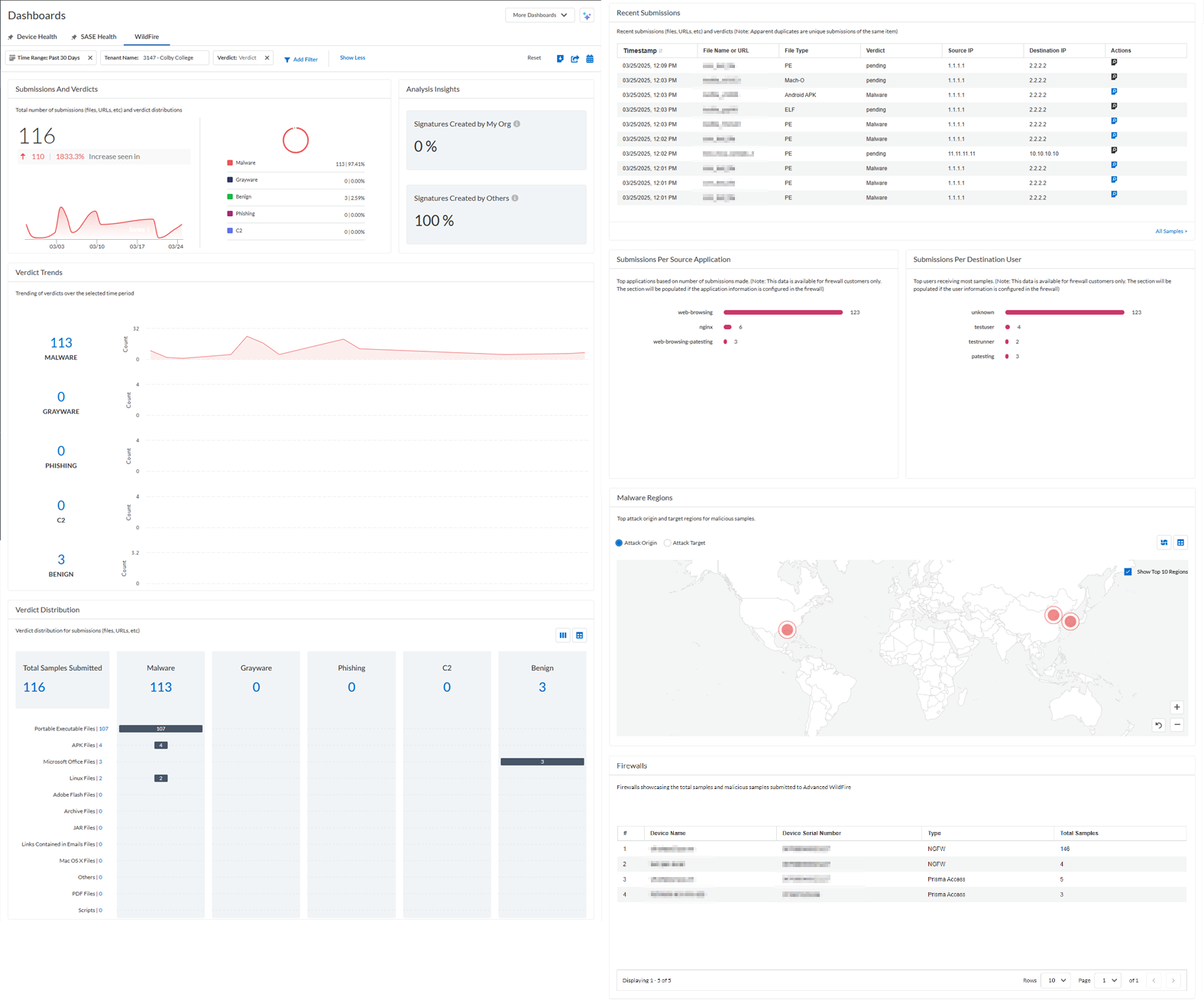Switch Malware Regions to table view icon
1204x1000 pixels.
pos(1180,542)
